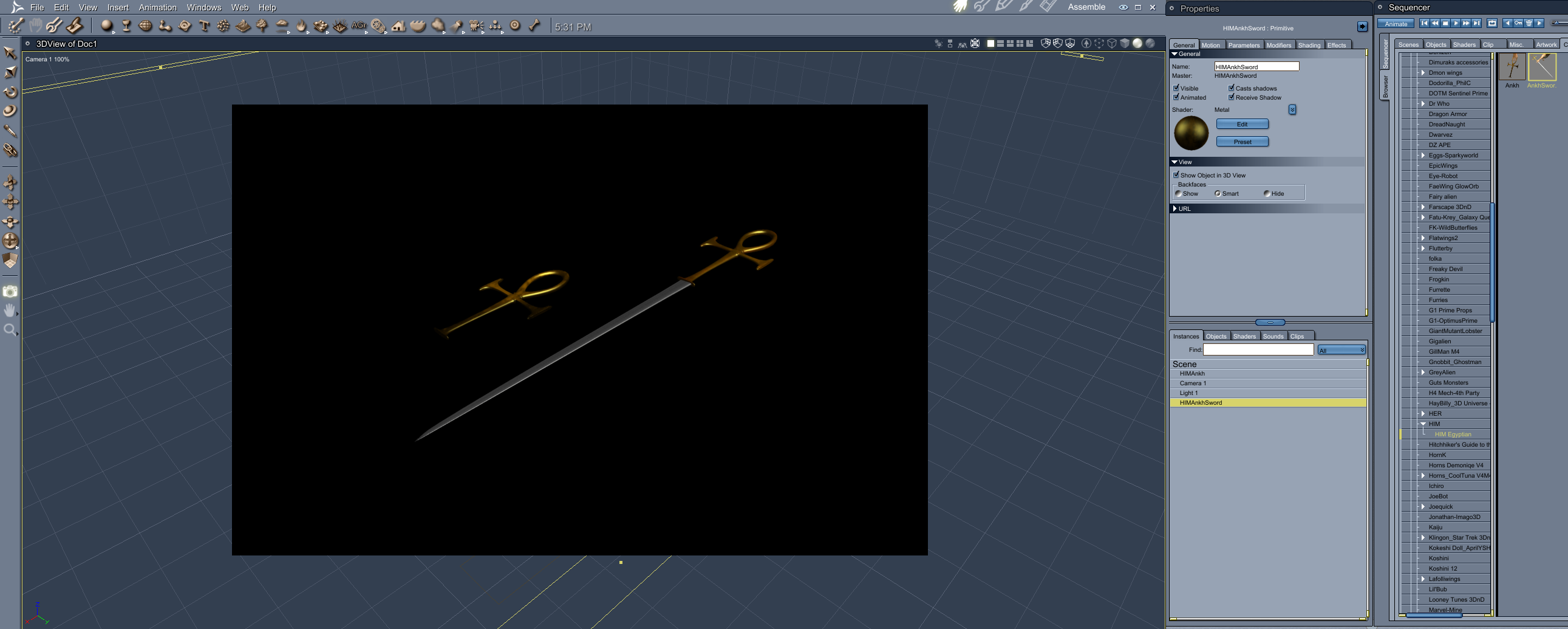
Task: Click the target helper object icon
Action: (x=515, y=26)
